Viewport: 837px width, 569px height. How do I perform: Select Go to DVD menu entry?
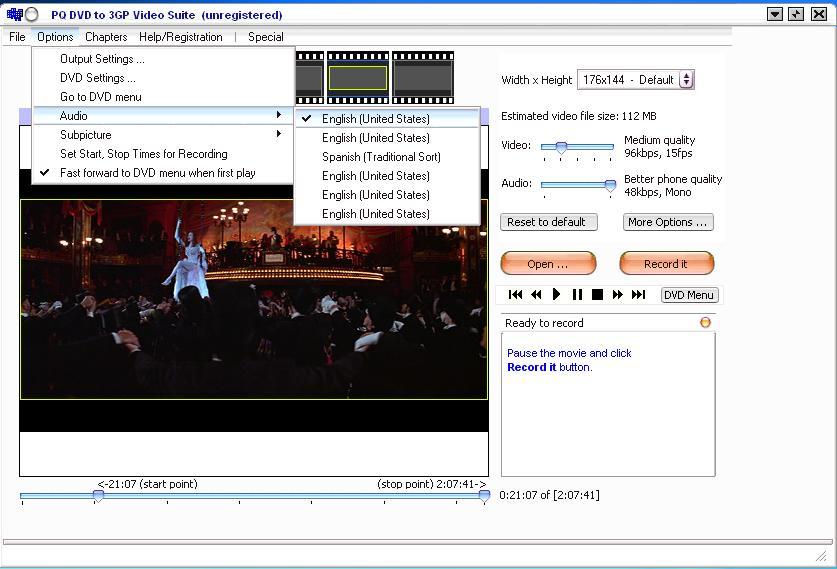point(163,97)
